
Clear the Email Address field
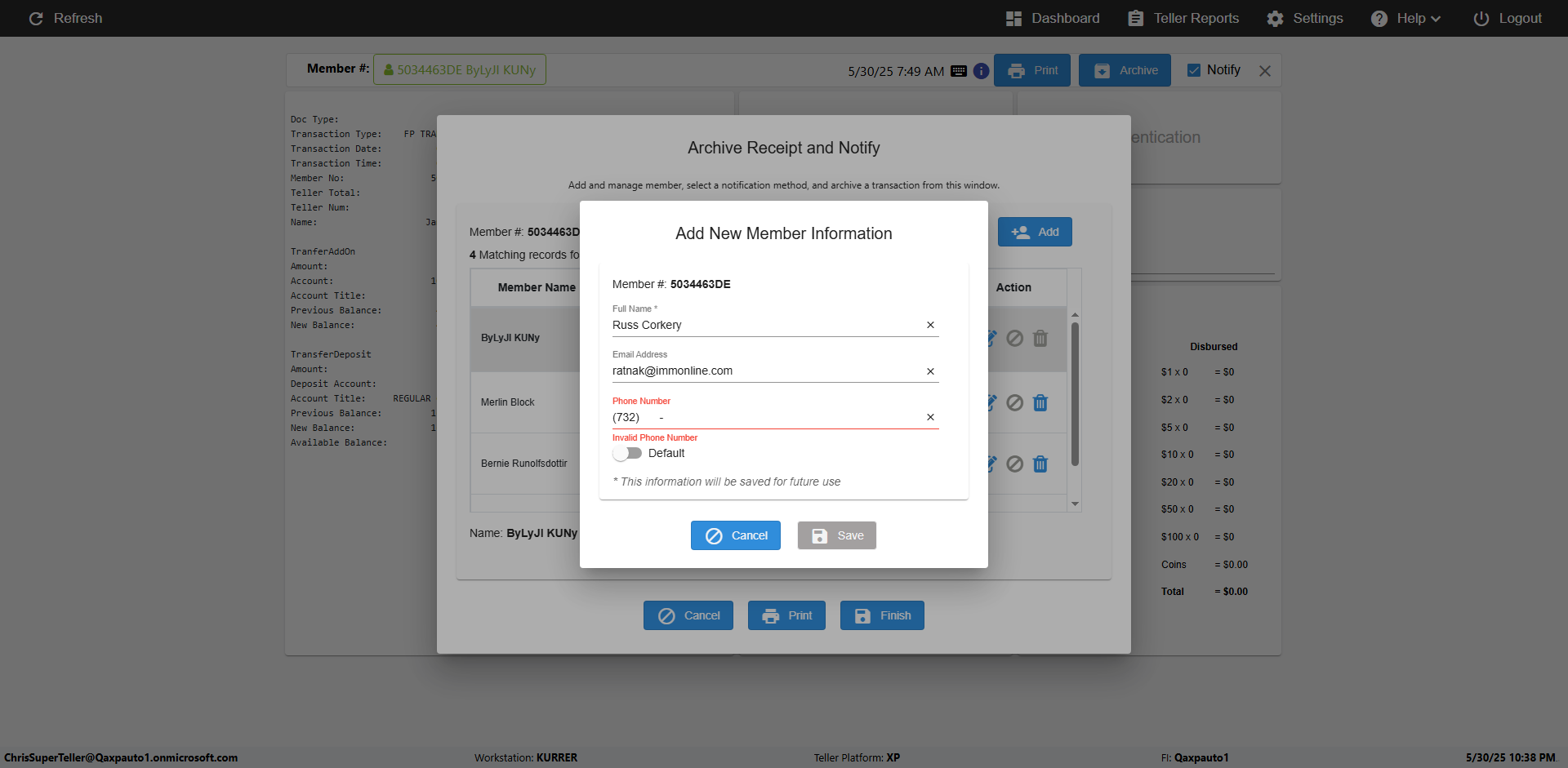930,371
